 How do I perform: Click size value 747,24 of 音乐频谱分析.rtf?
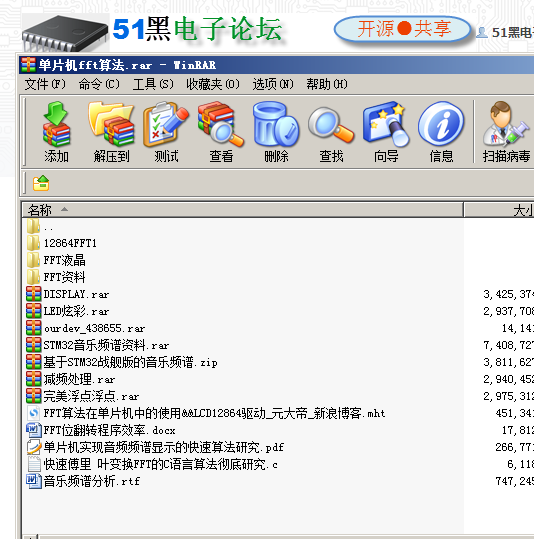point(514,481)
